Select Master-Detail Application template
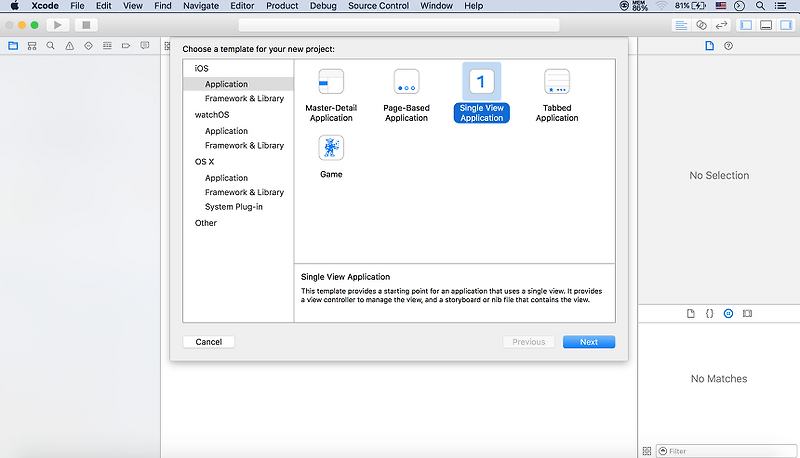800x458 pixels. [331, 95]
